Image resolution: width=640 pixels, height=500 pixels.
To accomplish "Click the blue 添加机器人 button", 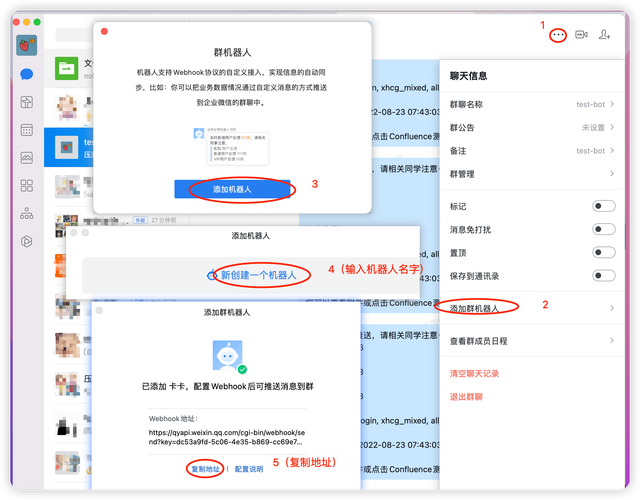I will [x=232, y=189].
